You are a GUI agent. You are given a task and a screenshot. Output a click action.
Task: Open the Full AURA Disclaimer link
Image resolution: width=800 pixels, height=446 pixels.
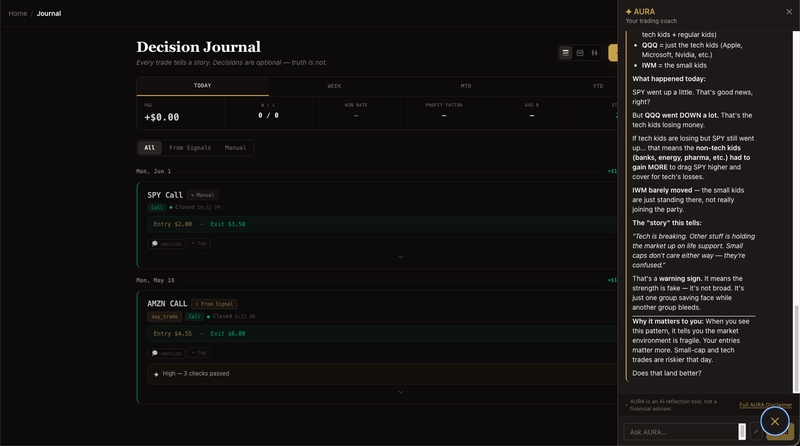pyautogui.click(x=765, y=405)
